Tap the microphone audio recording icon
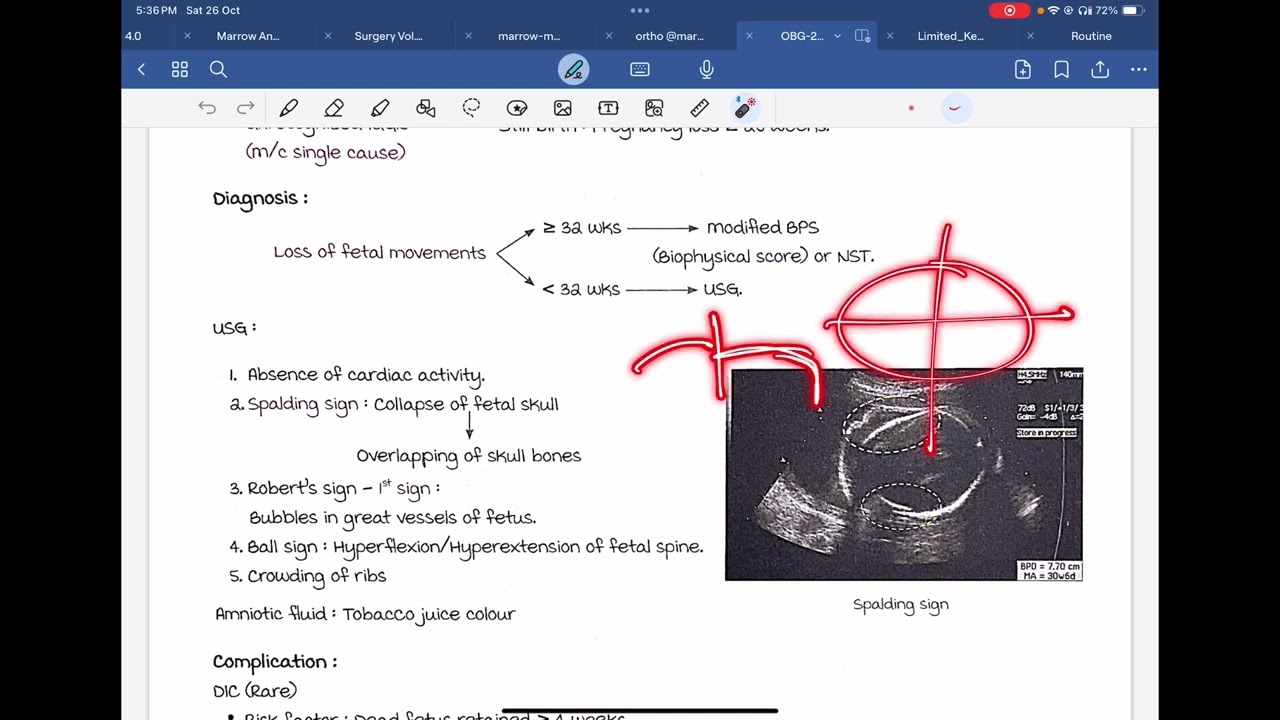The height and width of the screenshot is (720, 1280). [706, 69]
